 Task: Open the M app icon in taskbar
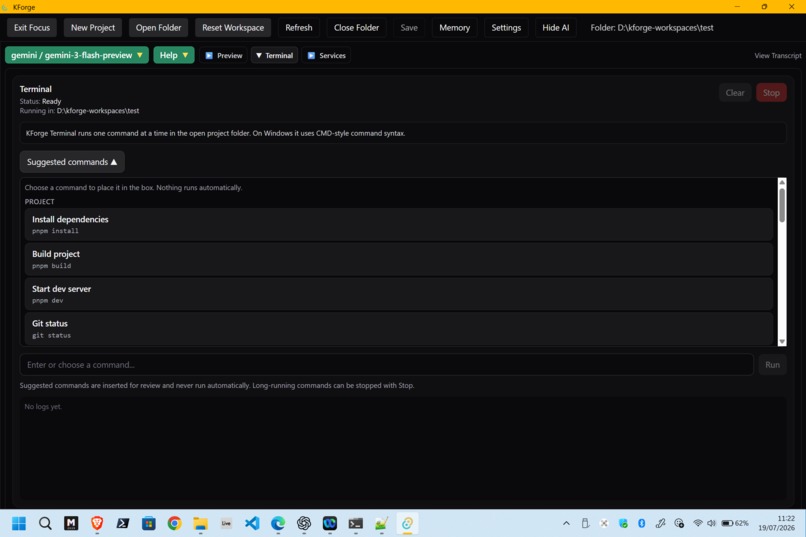pyautogui.click(x=71, y=523)
